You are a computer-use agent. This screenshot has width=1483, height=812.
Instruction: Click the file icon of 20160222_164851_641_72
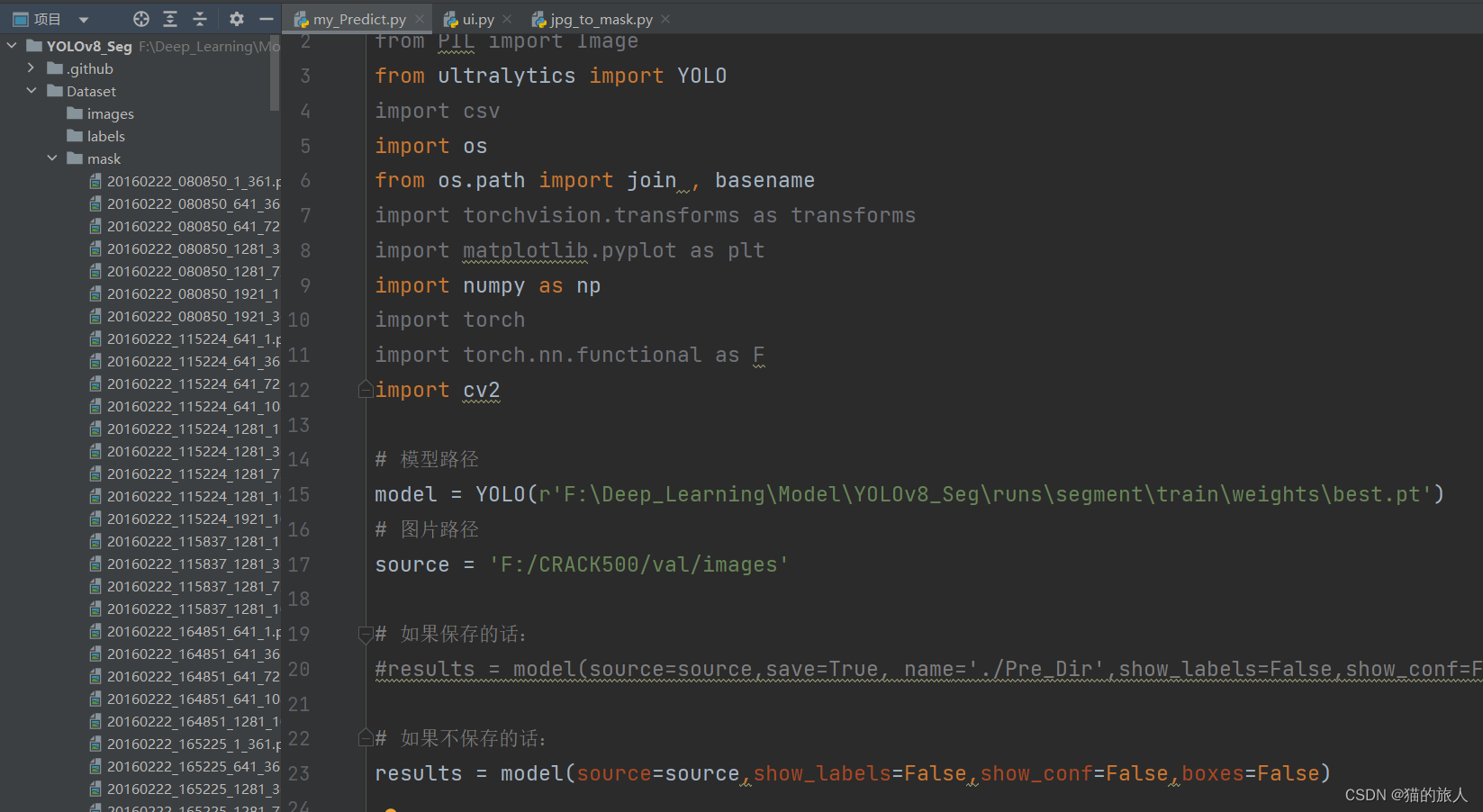coord(95,676)
